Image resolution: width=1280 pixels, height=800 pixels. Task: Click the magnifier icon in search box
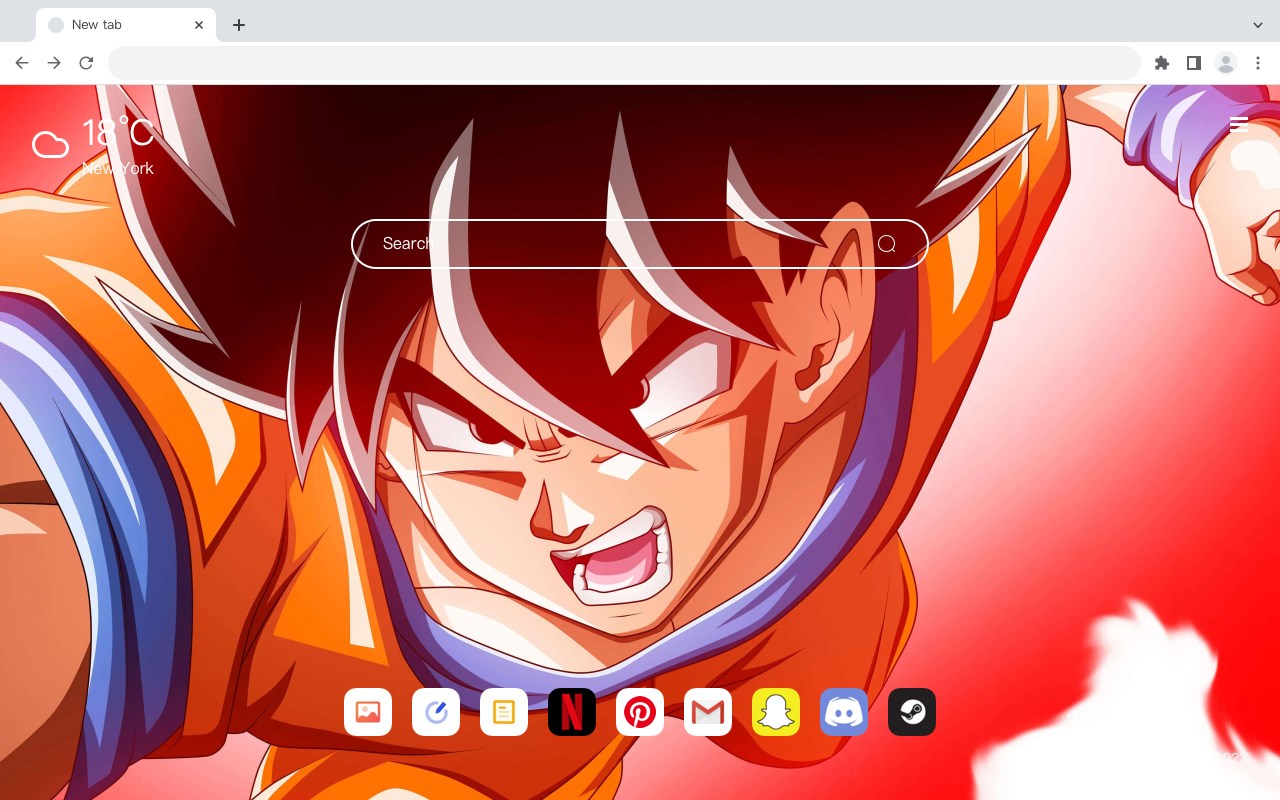[x=887, y=244]
